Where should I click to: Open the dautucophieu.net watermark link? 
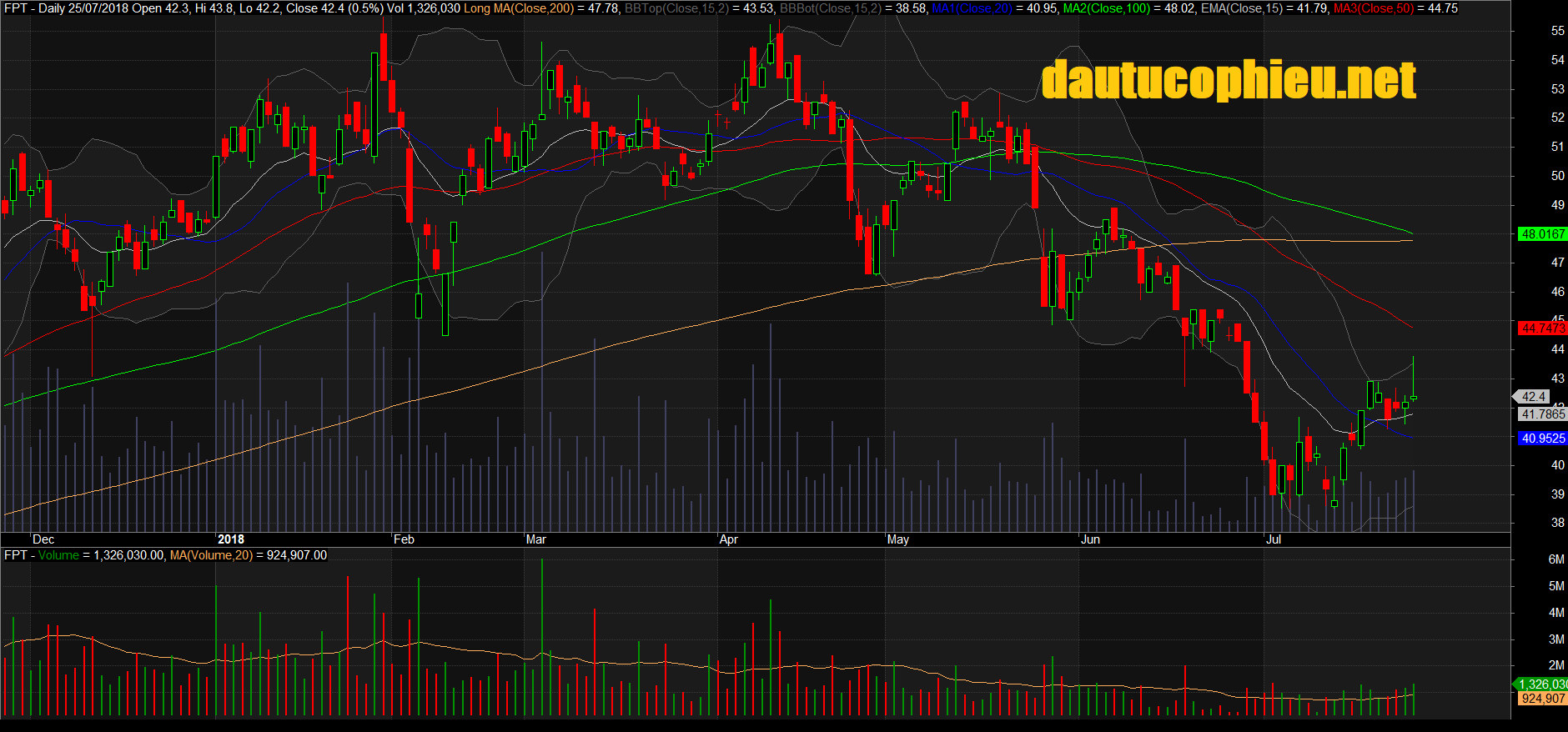(x=1229, y=80)
